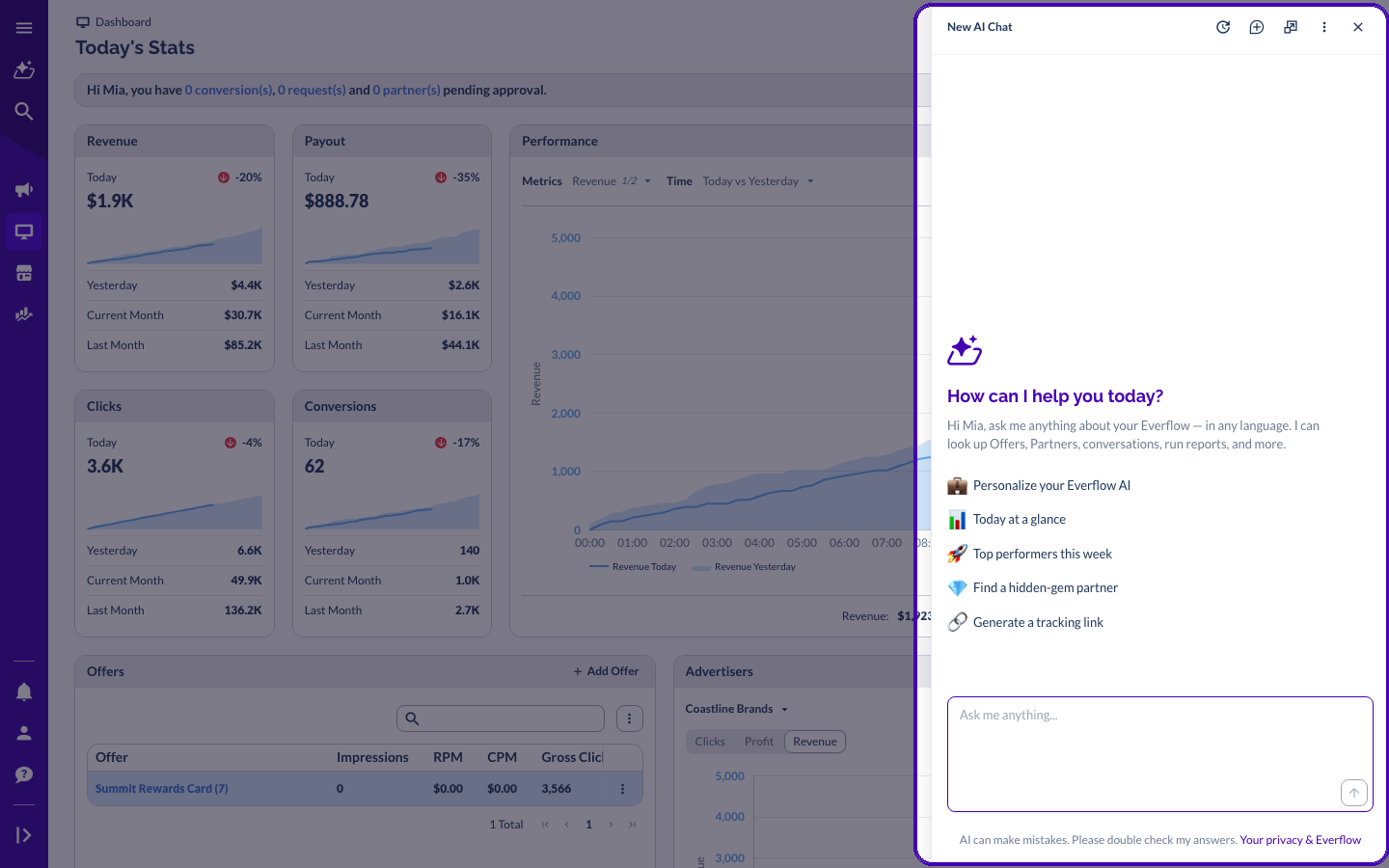Open the Summit Rewards Card (7) offer
This screenshot has height=868, width=1389.
(x=161, y=789)
